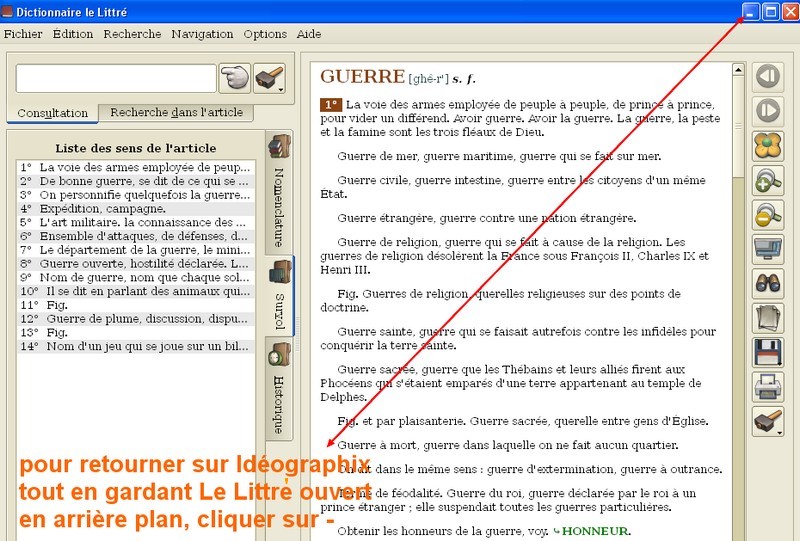
Task: Click the stacked pages copy icon
Action: pos(768,318)
